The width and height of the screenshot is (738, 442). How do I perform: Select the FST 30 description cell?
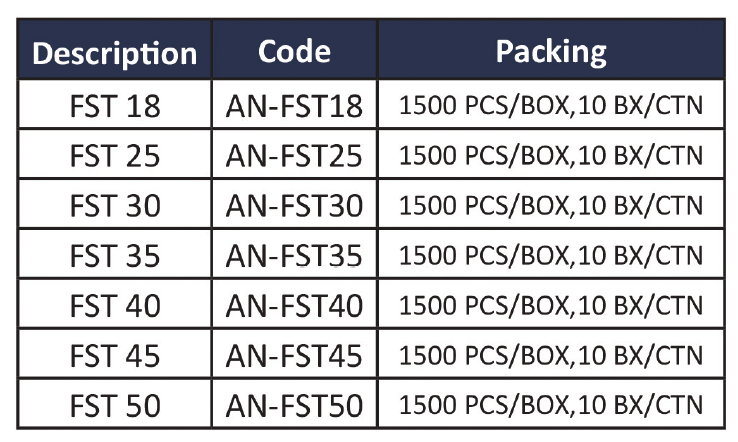click(x=114, y=204)
